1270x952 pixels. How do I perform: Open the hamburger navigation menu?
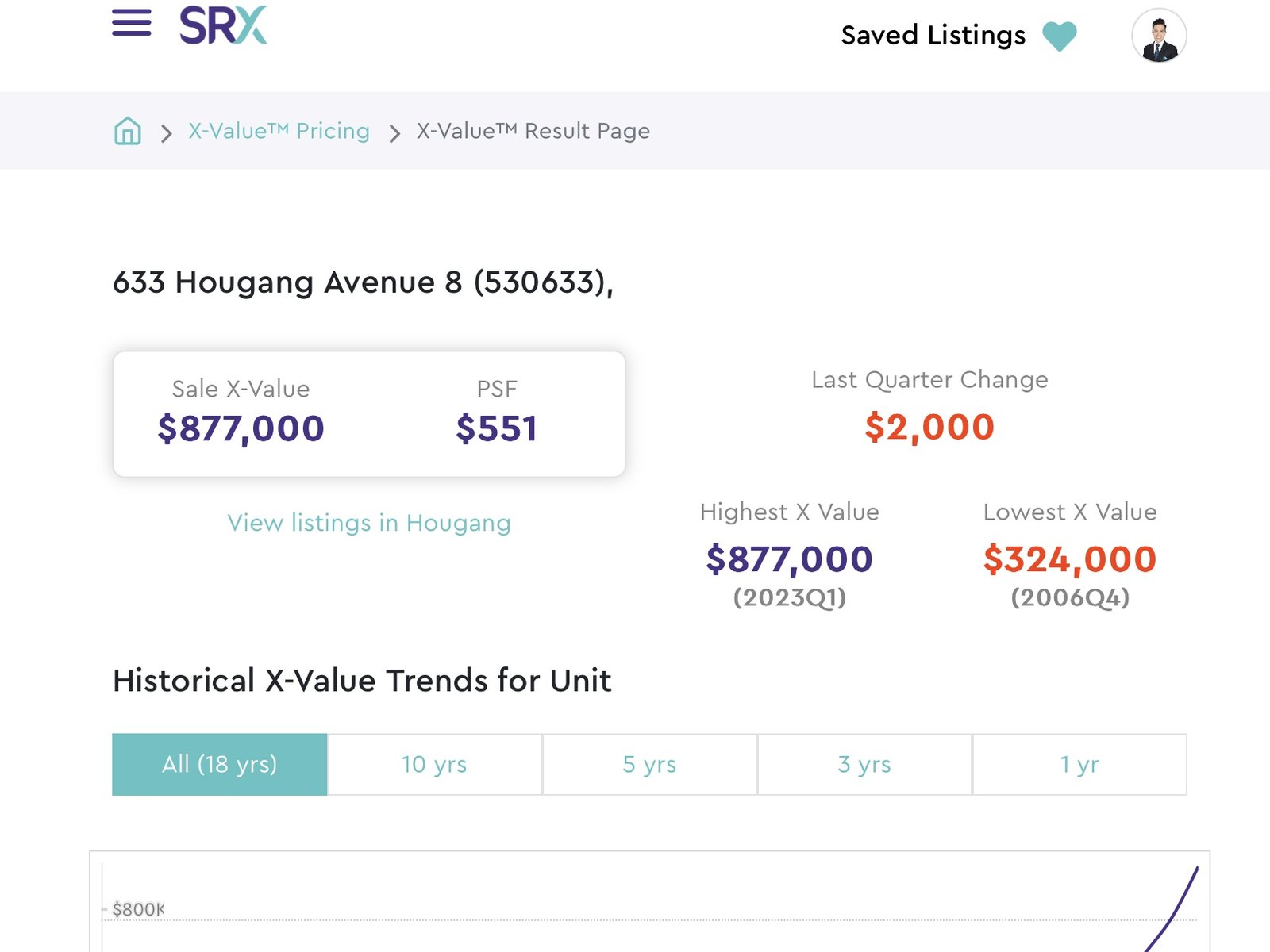click(132, 23)
